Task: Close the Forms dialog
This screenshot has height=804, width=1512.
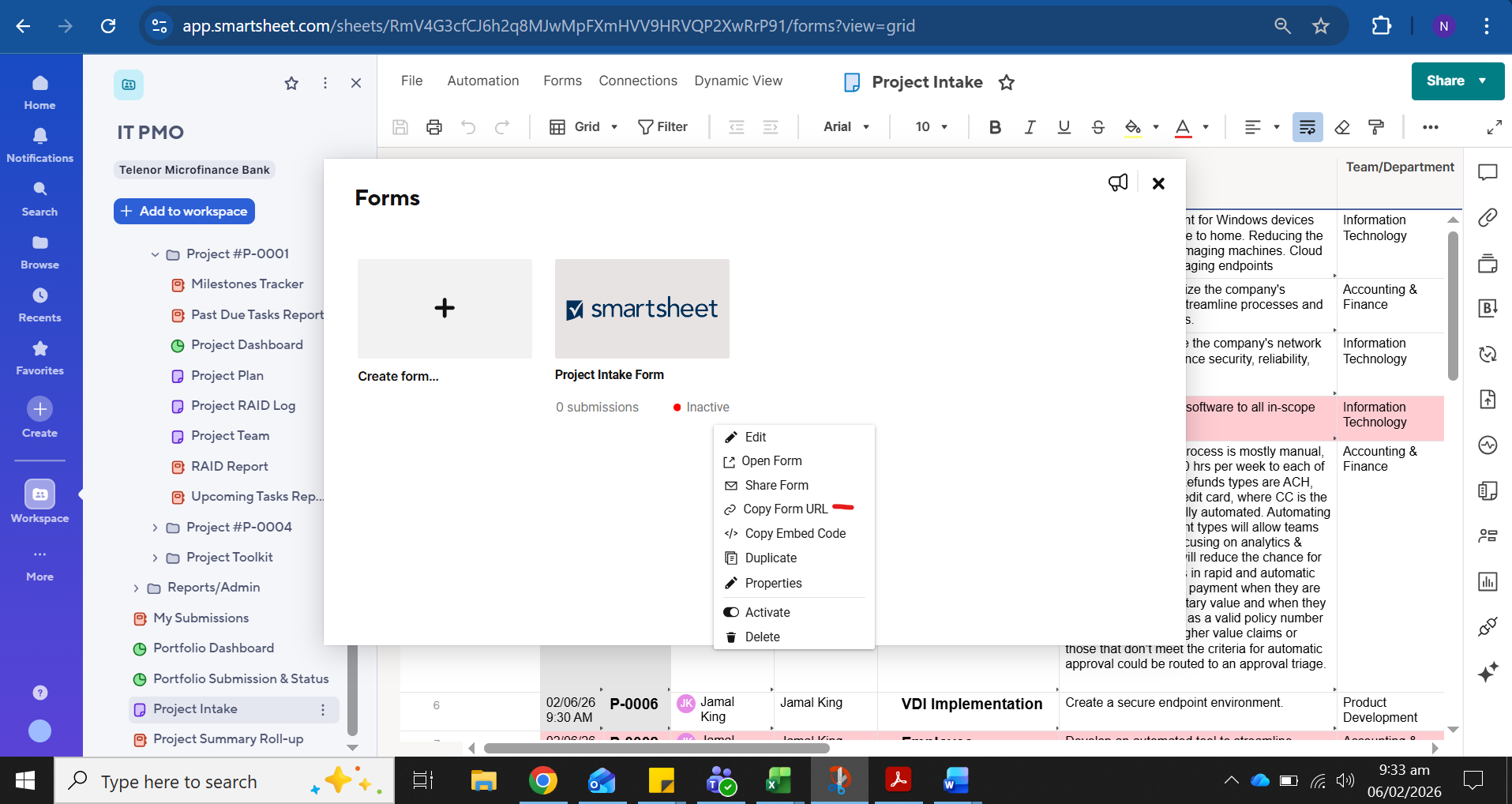Action: [x=1158, y=183]
